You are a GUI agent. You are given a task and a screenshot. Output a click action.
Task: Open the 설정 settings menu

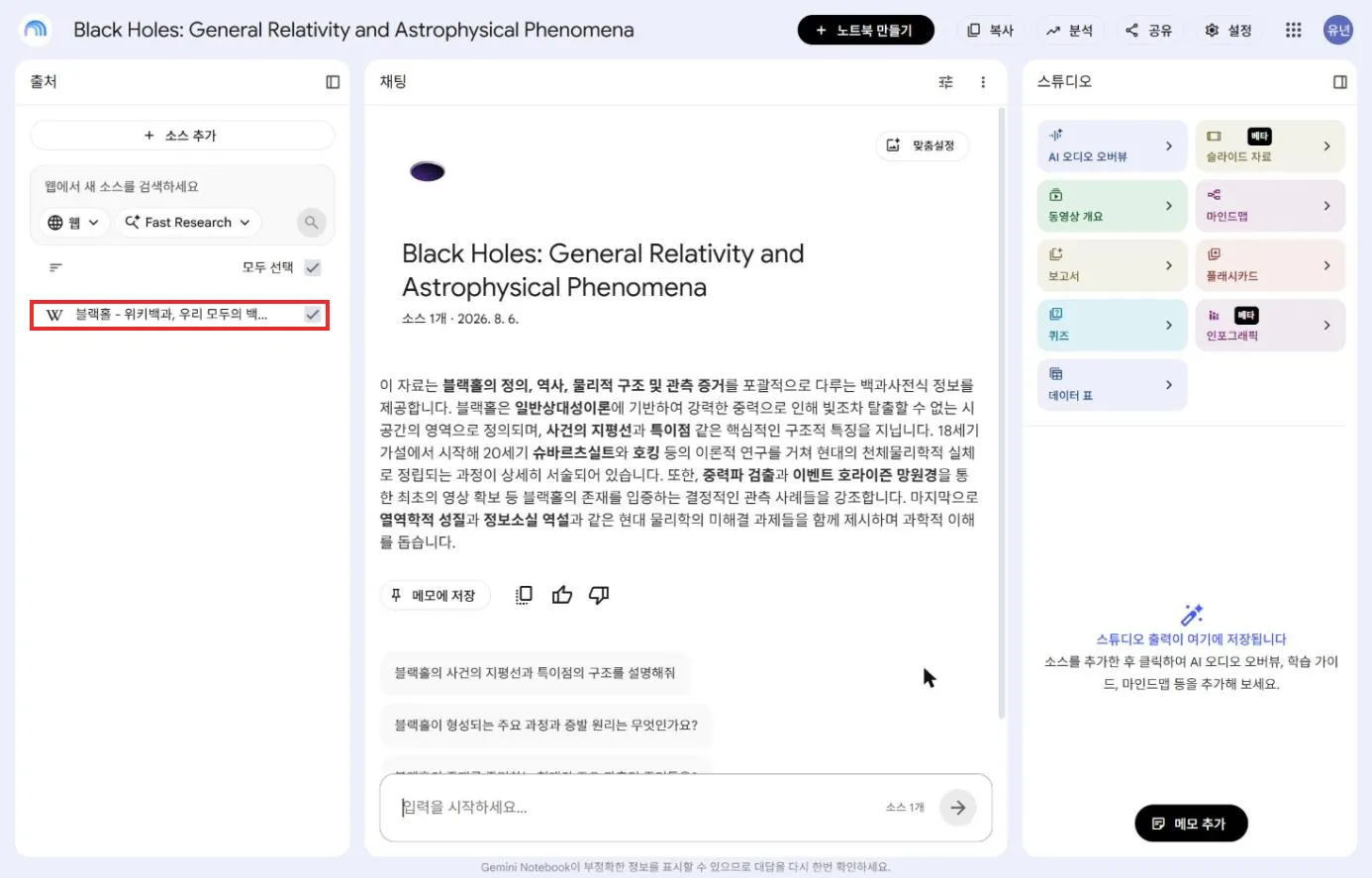[1228, 31]
